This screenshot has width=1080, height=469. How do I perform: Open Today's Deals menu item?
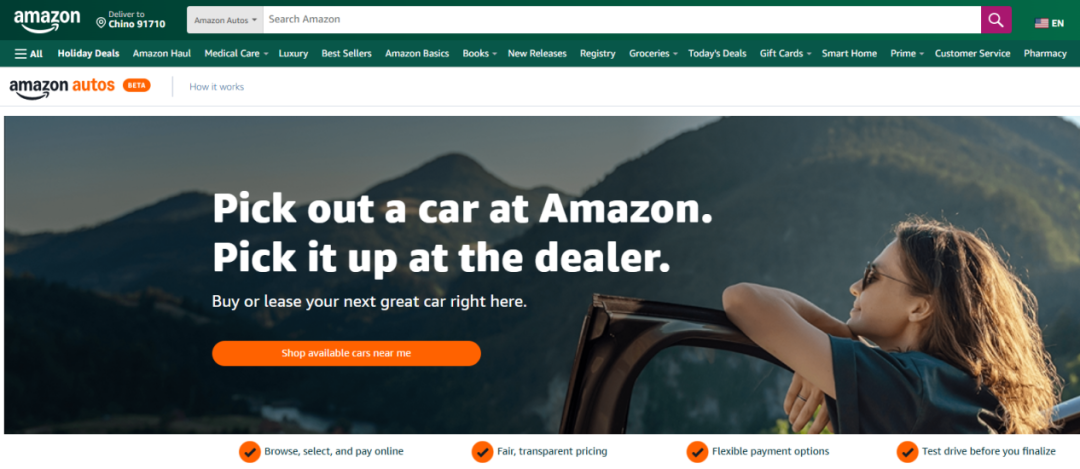[x=717, y=53]
